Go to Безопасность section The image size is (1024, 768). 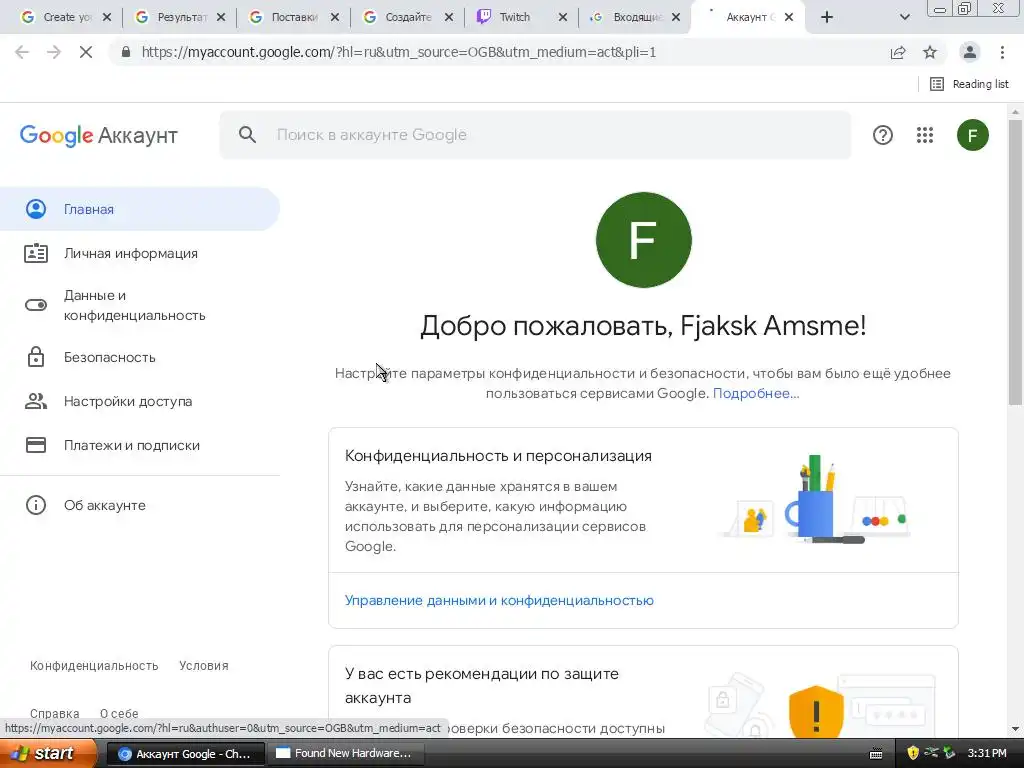point(110,357)
